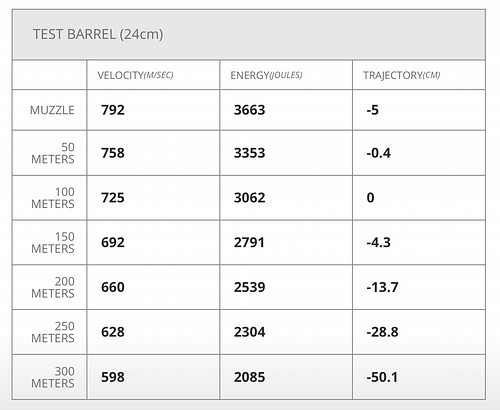Select the ENERGY (JOULES) column header
500x410 pixels.
(x=266, y=75)
